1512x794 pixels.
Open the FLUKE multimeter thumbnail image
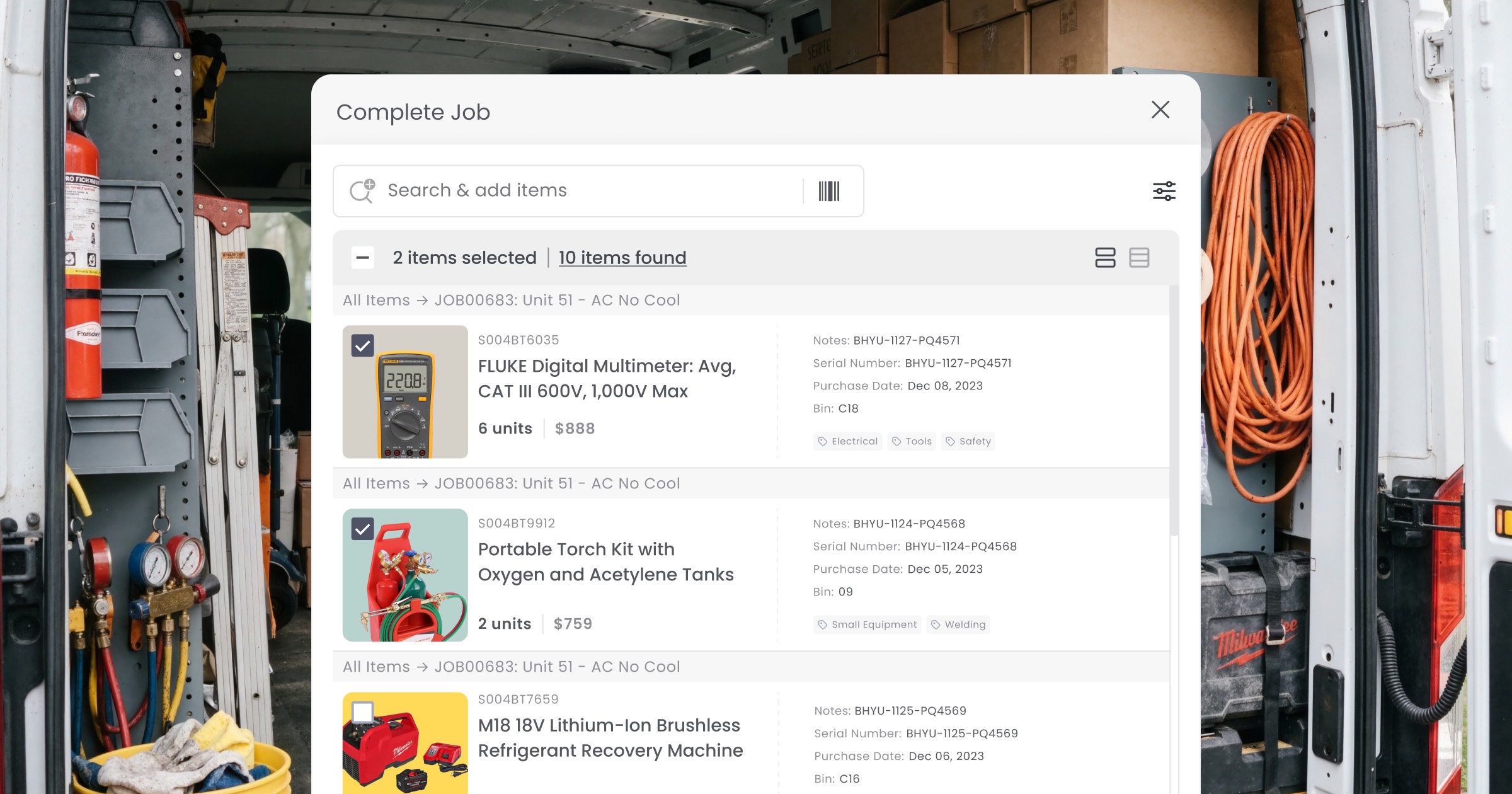pos(405,392)
